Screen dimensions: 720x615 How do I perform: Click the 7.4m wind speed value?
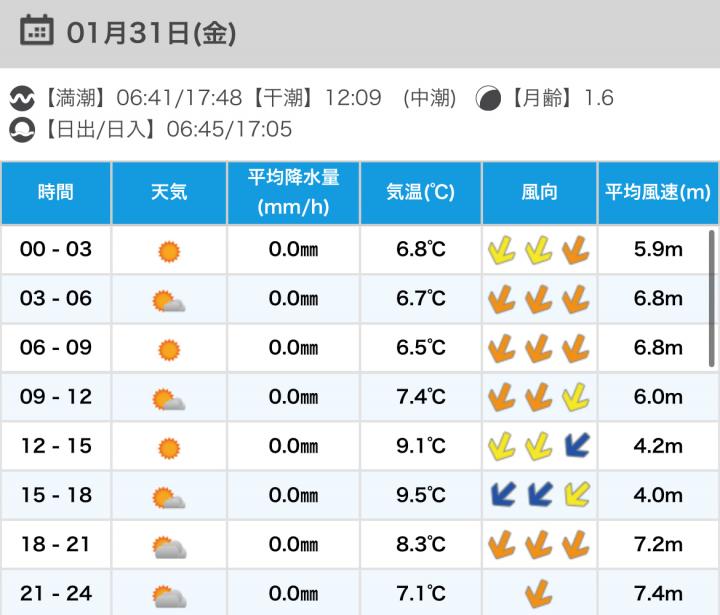658,593
